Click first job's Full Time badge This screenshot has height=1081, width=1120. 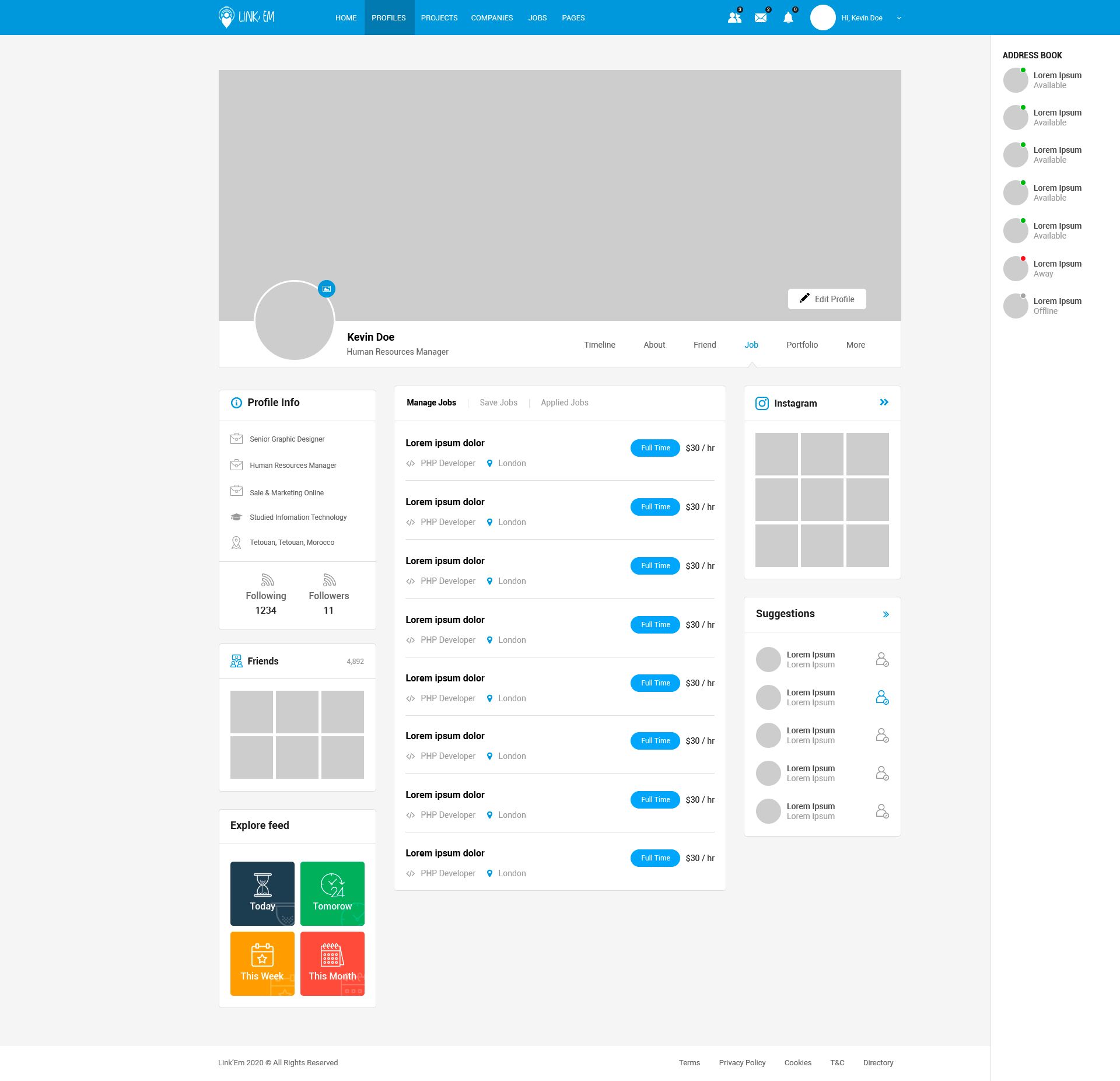655,448
